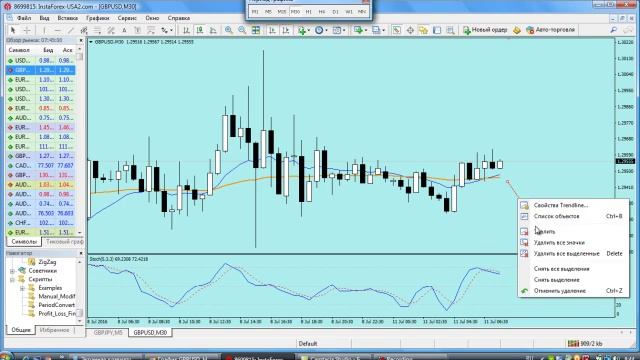Select the text 'A' tool
The image size is (640, 360).
(124, 30)
